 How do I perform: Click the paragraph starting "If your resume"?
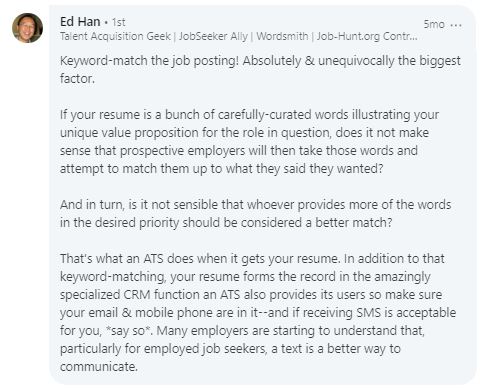[x=249, y=141]
